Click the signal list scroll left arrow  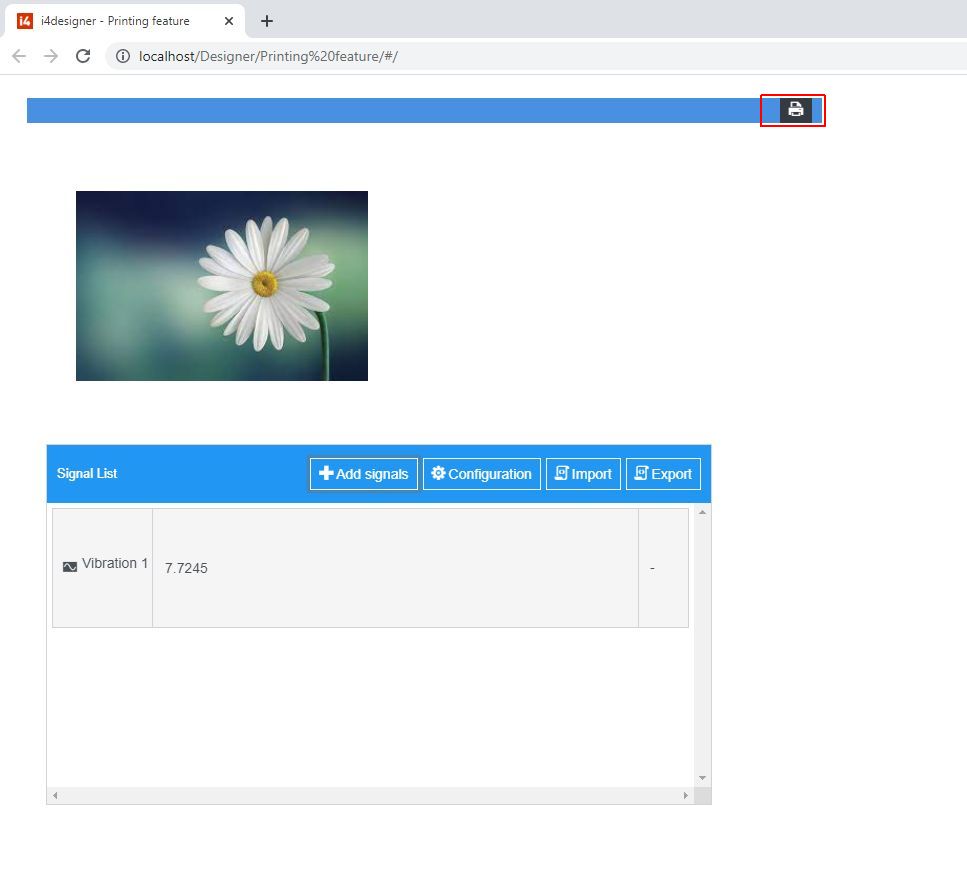(56, 796)
